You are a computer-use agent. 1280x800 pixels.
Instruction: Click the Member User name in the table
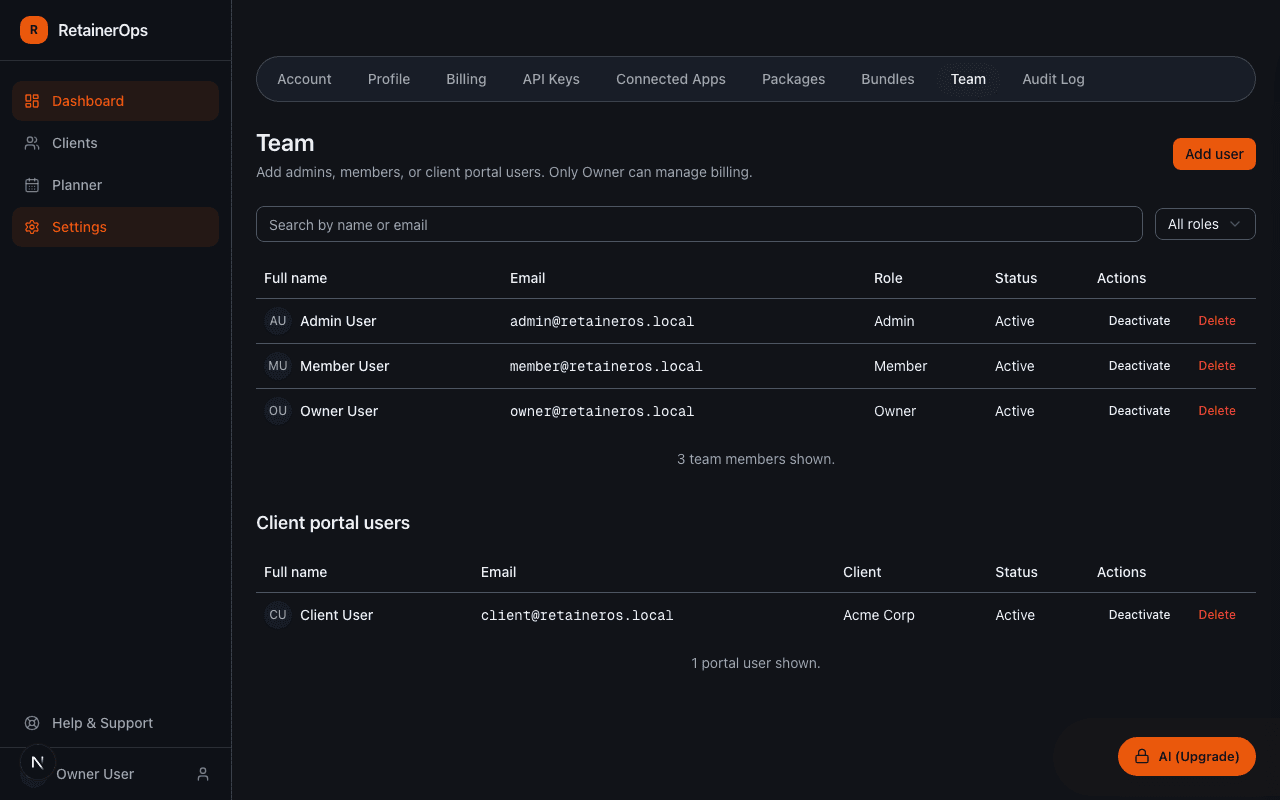[x=345, y=366]
